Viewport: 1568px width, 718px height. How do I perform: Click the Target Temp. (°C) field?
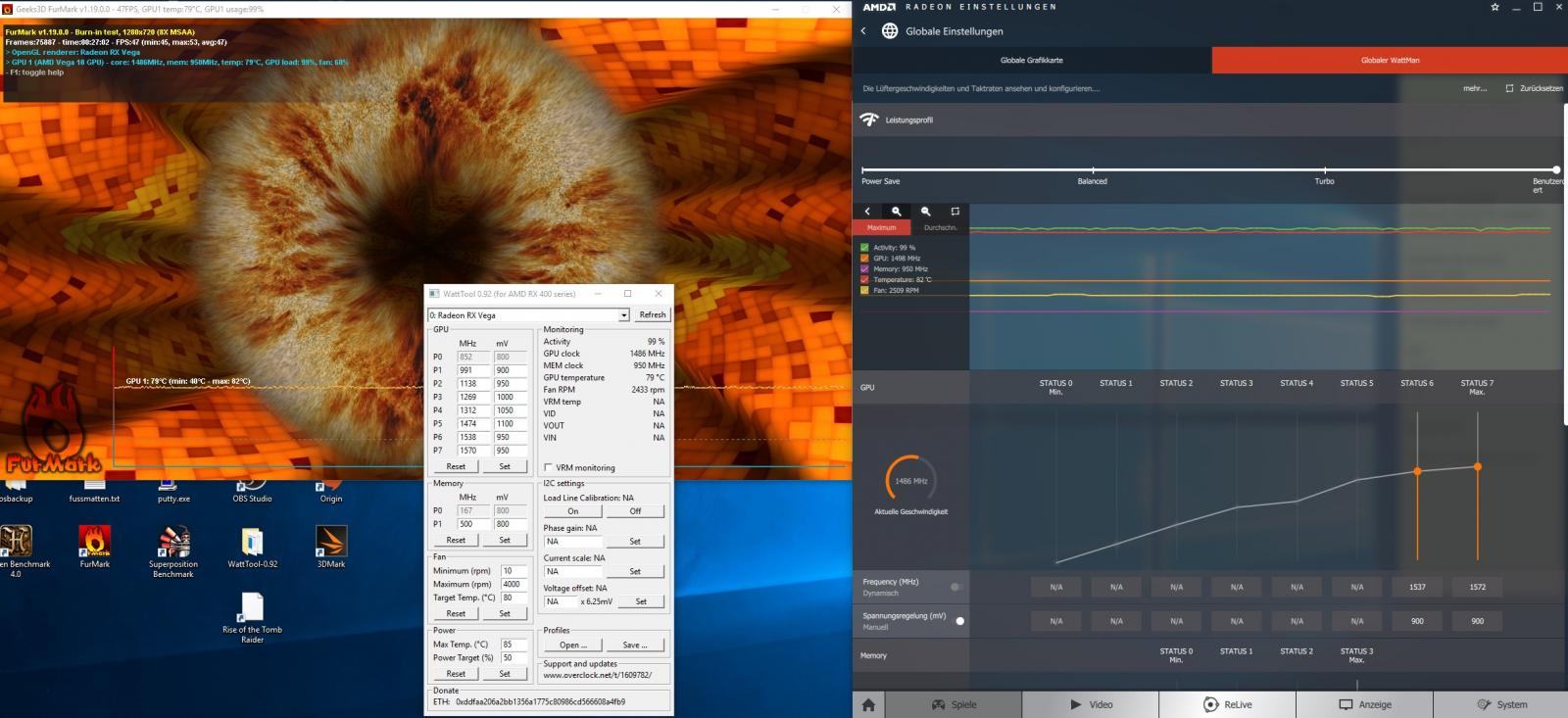pyautogui.click(x=514, y=598)
